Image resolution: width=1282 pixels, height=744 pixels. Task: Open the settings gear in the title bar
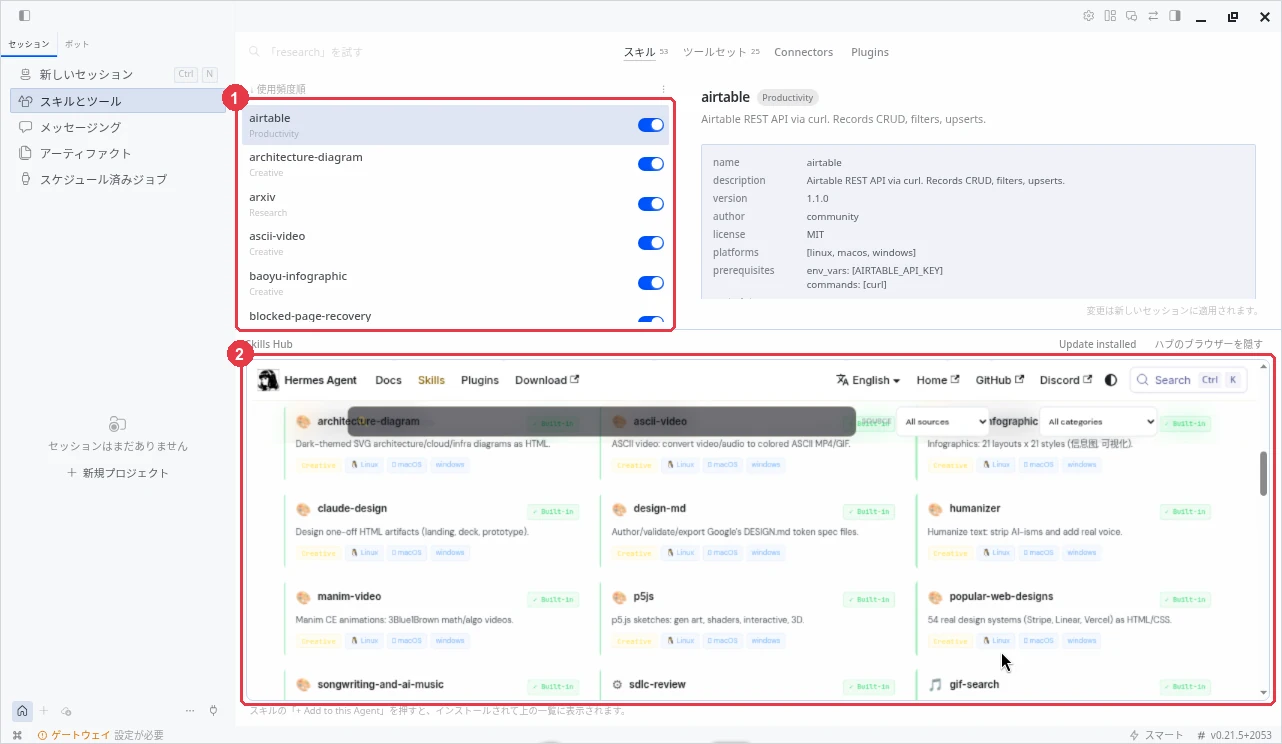1089,16
